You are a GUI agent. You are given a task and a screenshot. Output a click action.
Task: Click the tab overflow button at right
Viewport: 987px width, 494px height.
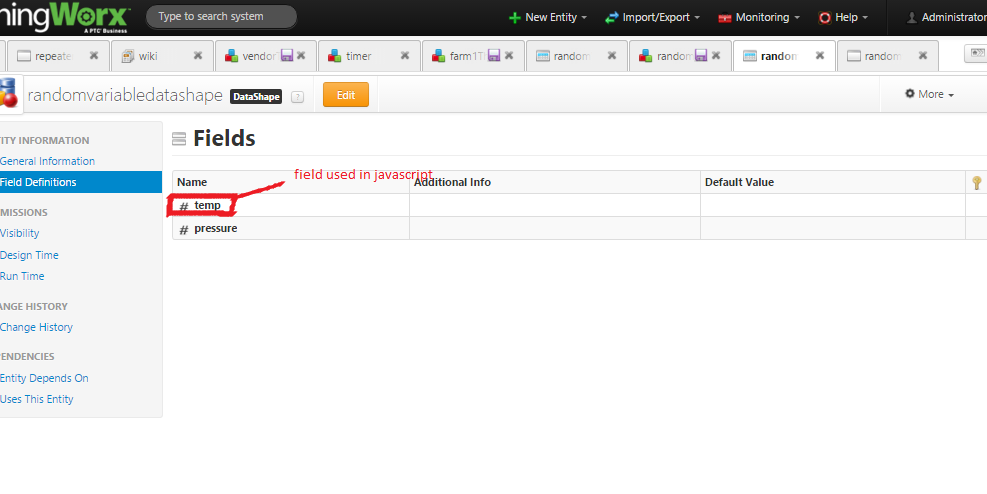[x=976, y=55]
